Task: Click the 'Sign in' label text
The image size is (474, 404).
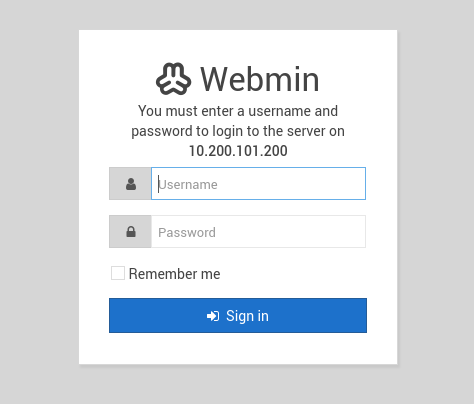Action: pyautogui.click(x=247, y=316)
